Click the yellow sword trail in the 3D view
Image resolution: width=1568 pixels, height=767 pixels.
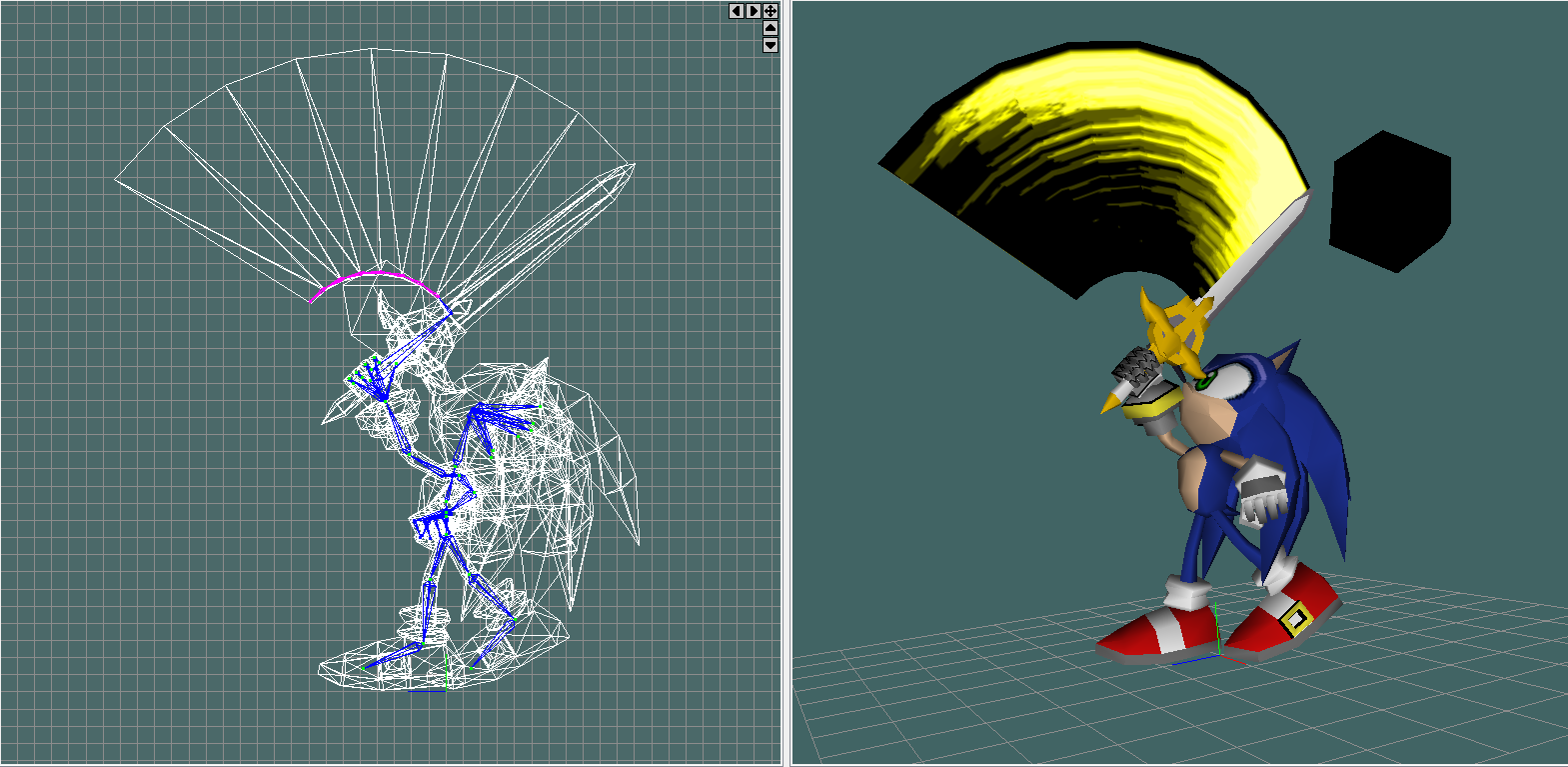[1093, 170]
